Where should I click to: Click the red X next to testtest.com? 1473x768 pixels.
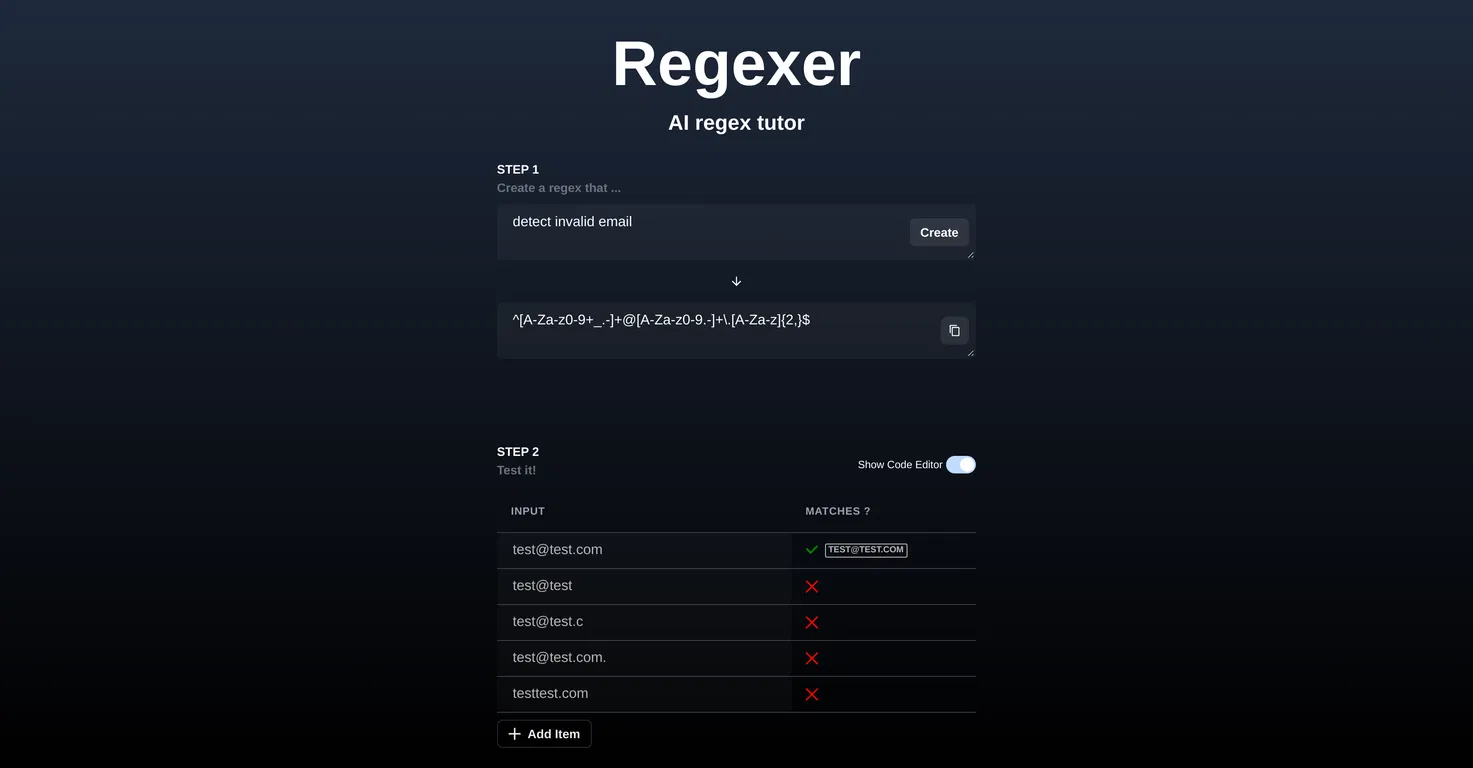click(x=812, y=694)
